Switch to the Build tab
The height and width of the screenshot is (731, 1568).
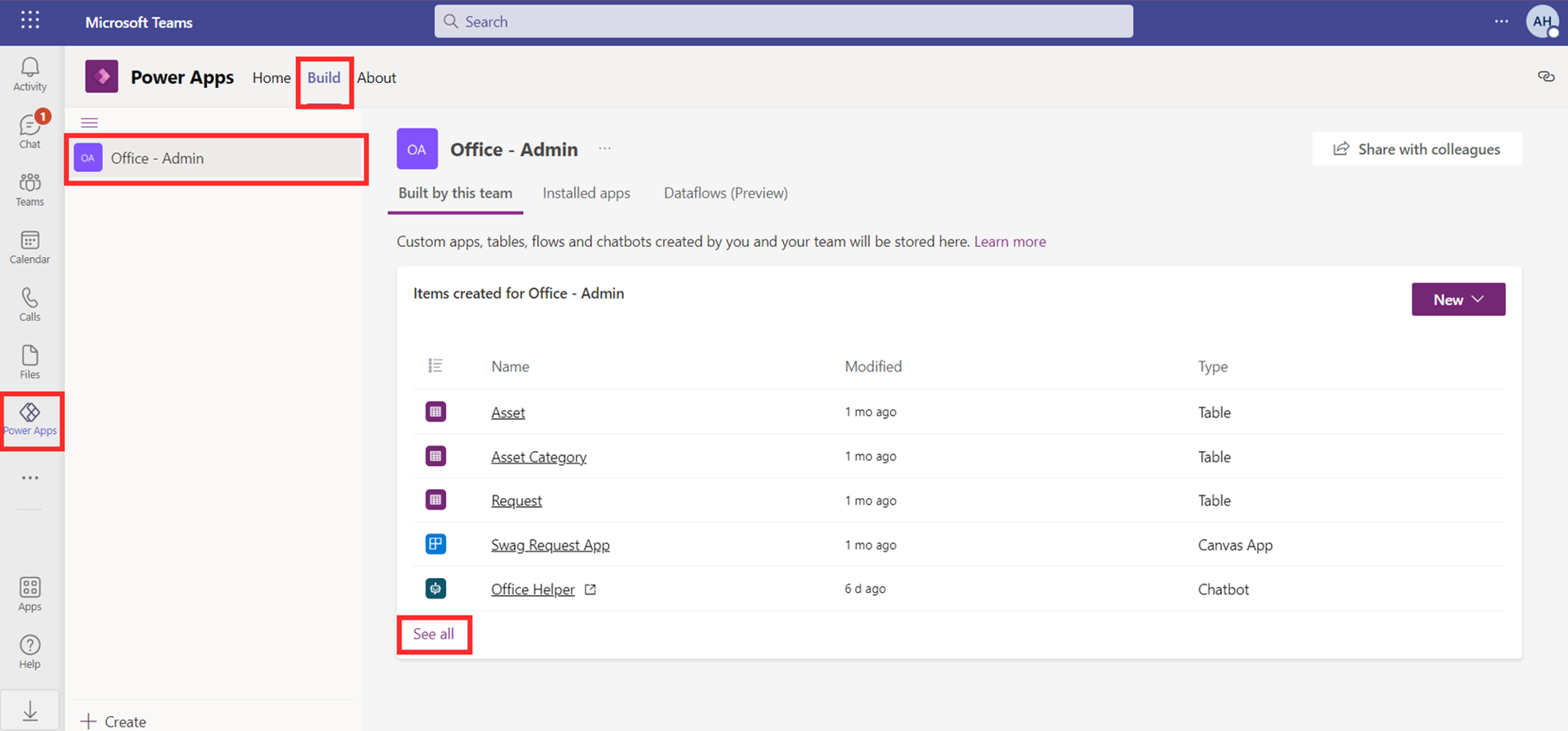coord(324,77)
